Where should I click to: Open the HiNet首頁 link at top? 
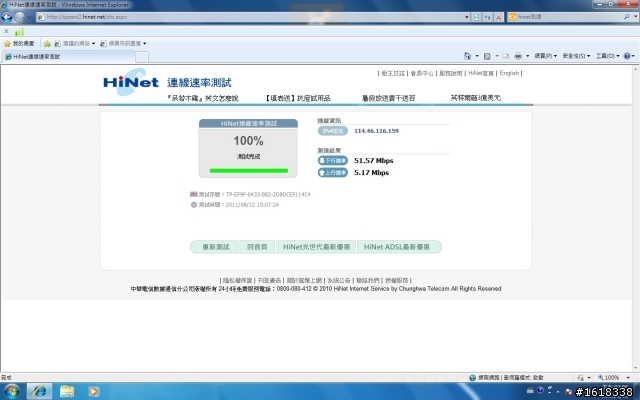coord(480,73)
